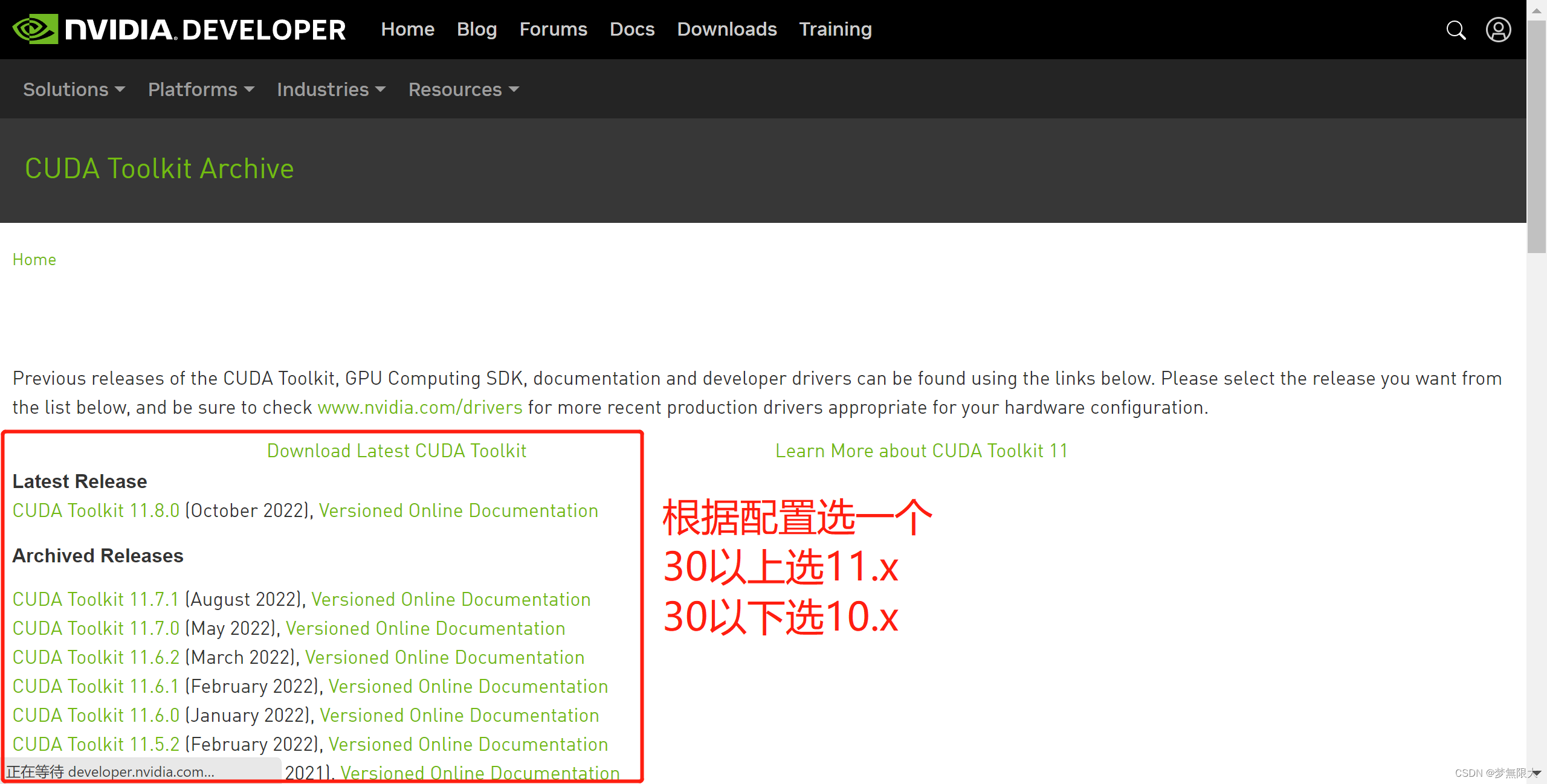Click the Home breadcrumb link
The width and height of the screenshot is (1547, 784).
(x=34, y=260)
